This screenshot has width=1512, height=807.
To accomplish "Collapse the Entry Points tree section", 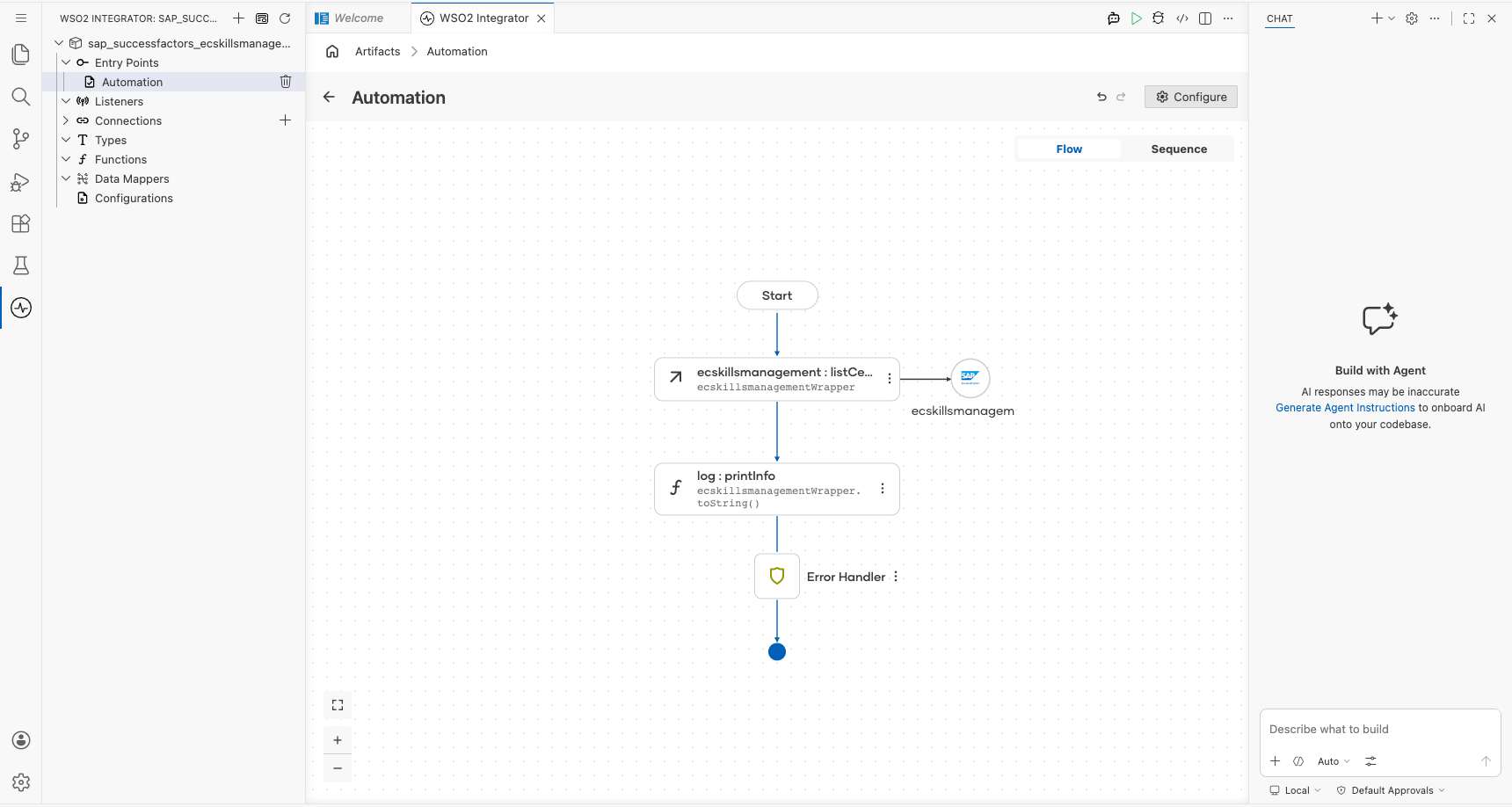I will 66,62.
